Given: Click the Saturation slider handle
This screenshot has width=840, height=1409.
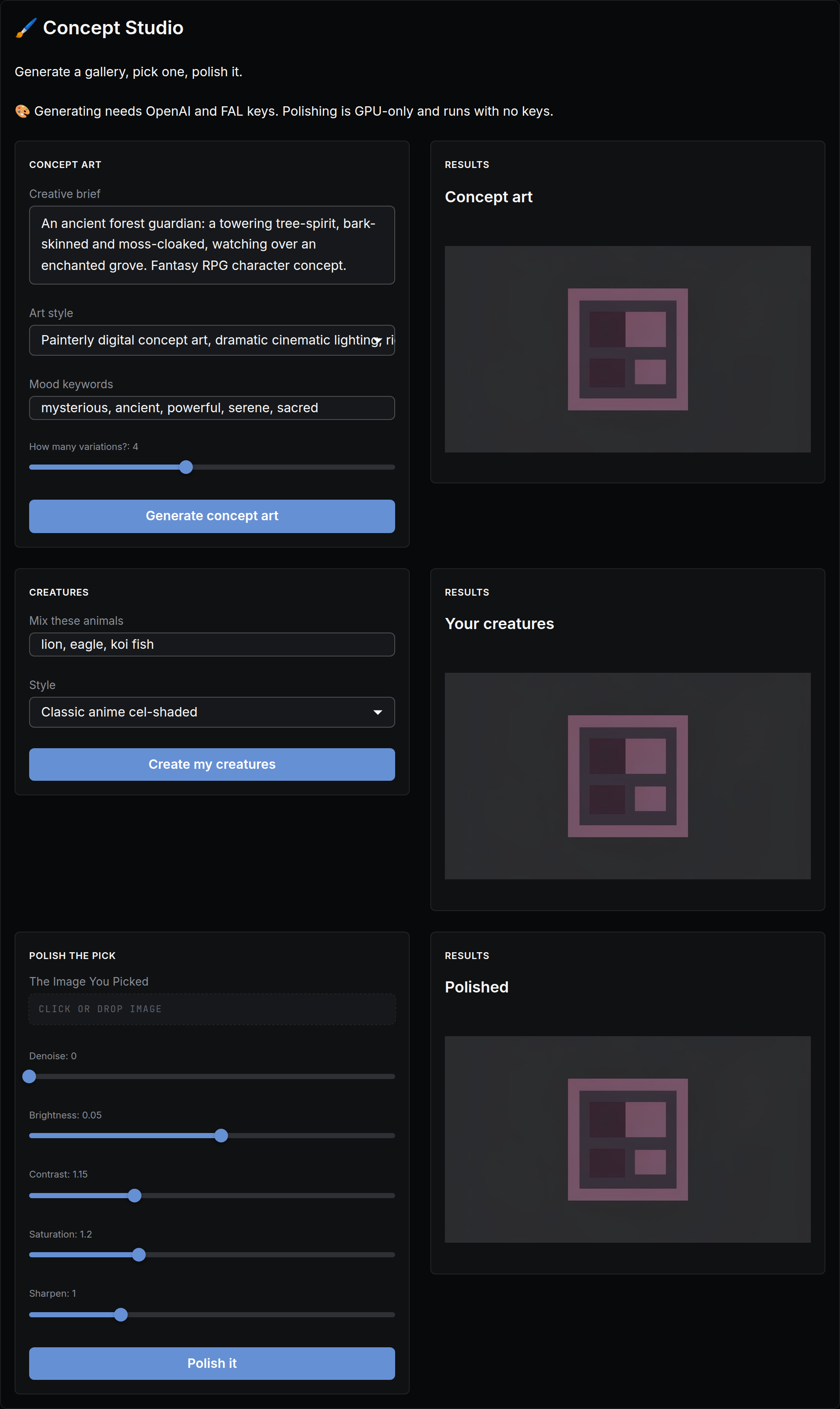Looking at the screenshot, I should click(139, 1255).
